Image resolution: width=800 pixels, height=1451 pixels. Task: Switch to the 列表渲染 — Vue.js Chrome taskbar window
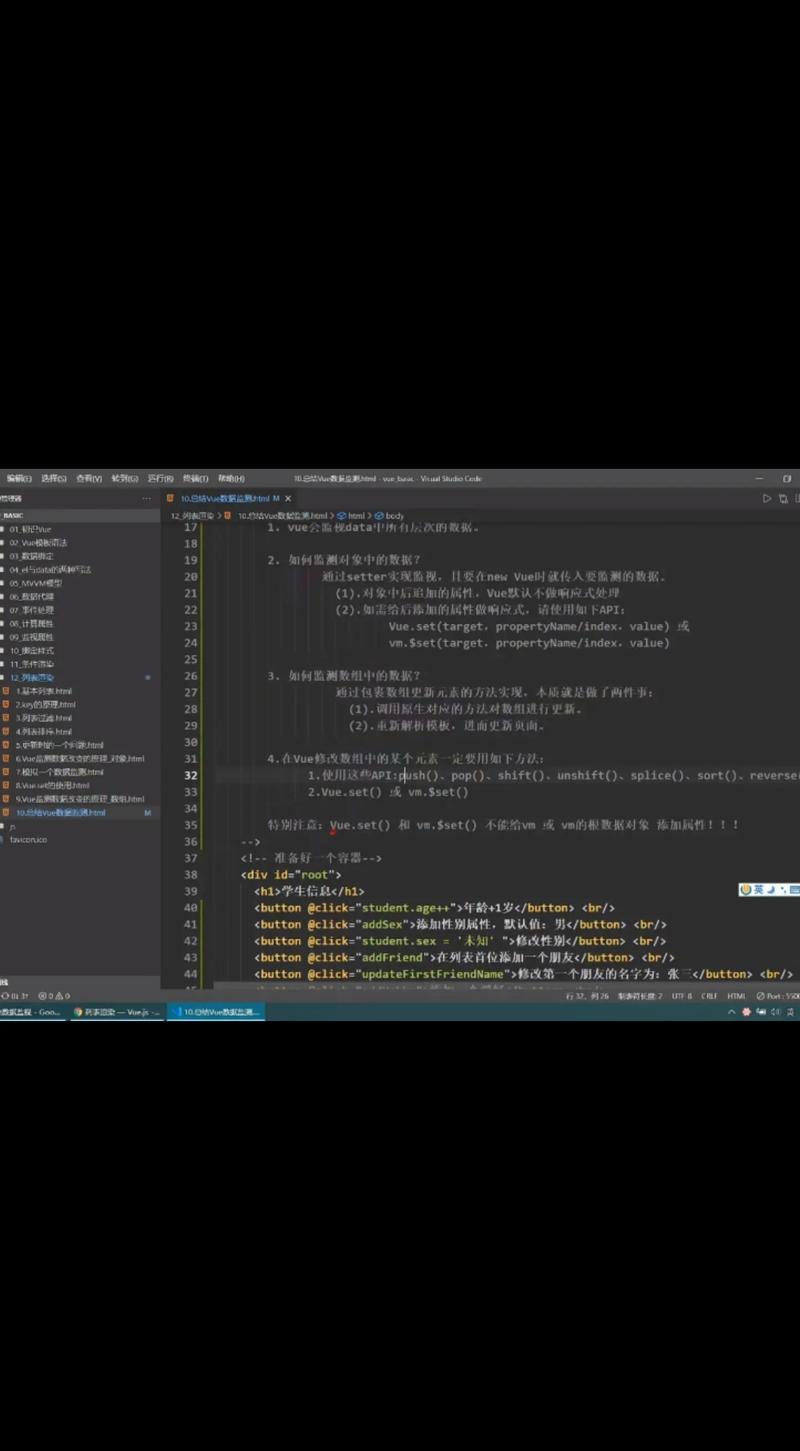pyautogui.click(x=117, y=1012)
